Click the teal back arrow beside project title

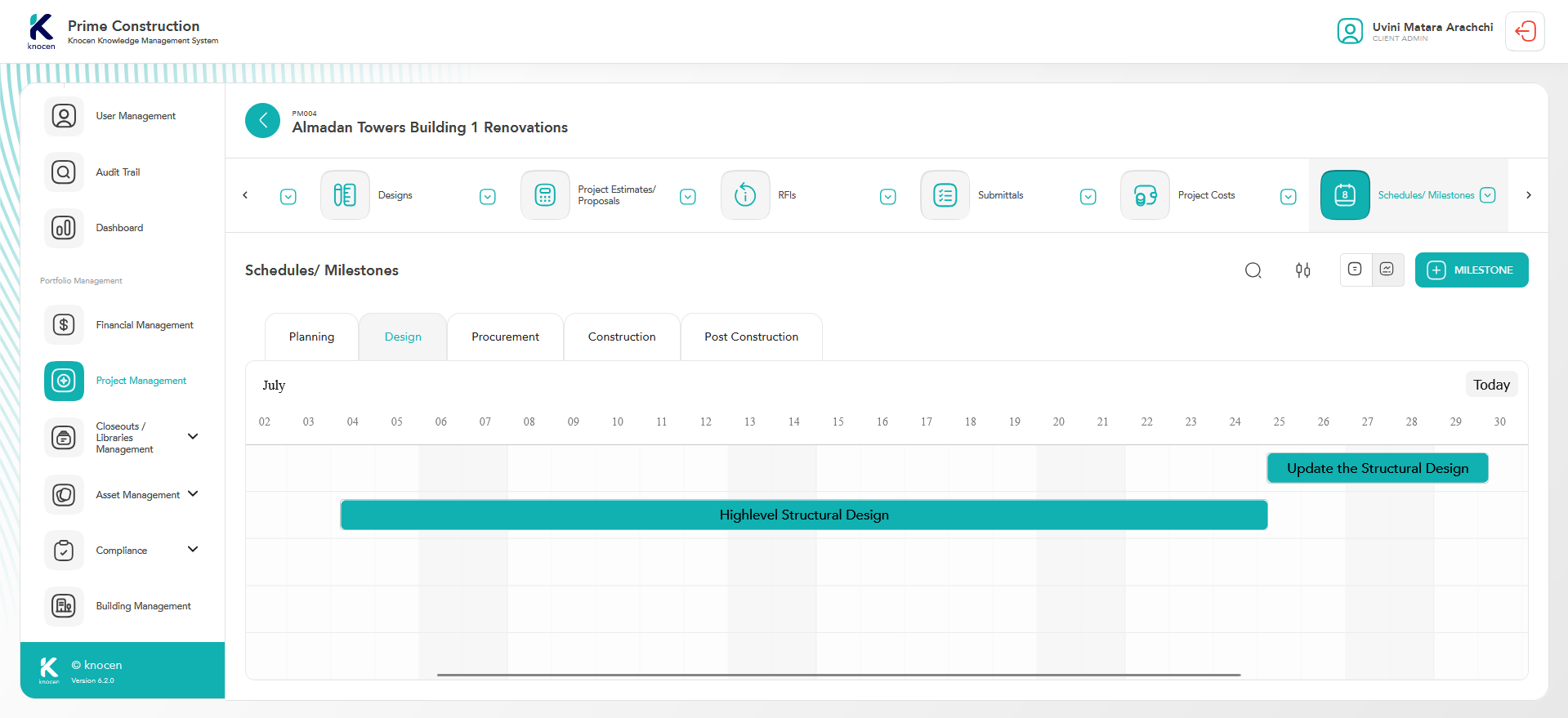pos(262,121)
